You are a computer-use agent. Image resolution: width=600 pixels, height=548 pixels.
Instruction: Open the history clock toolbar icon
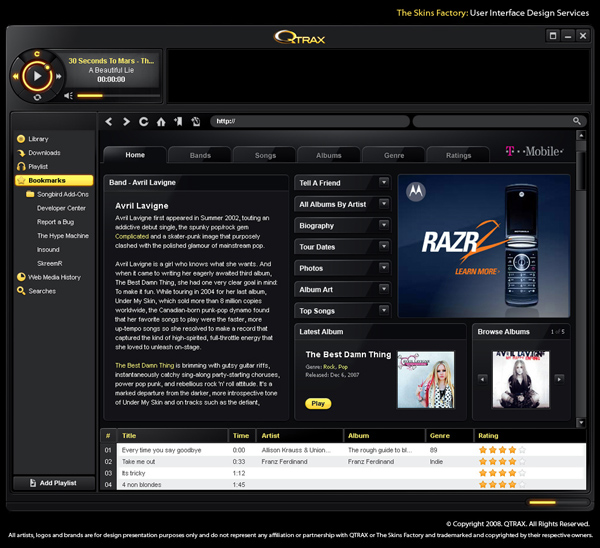click(x=196, y=122)
